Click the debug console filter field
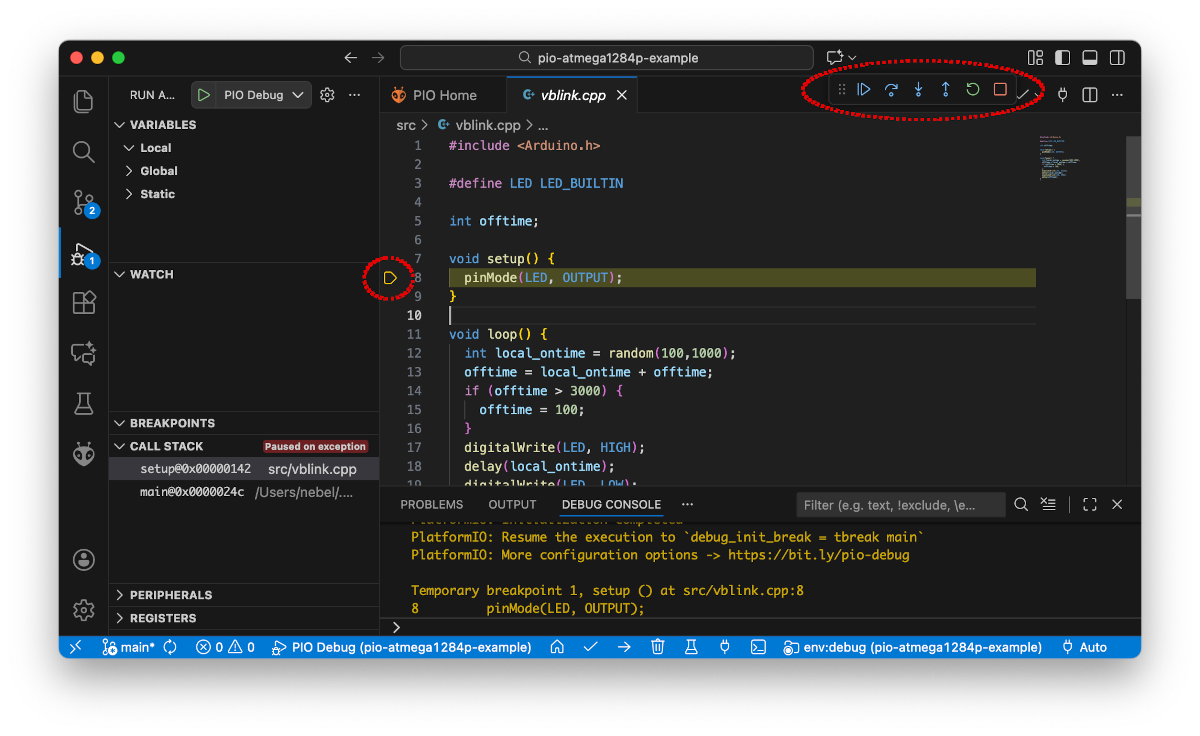 pyautogui.click(x=901, y=505)
